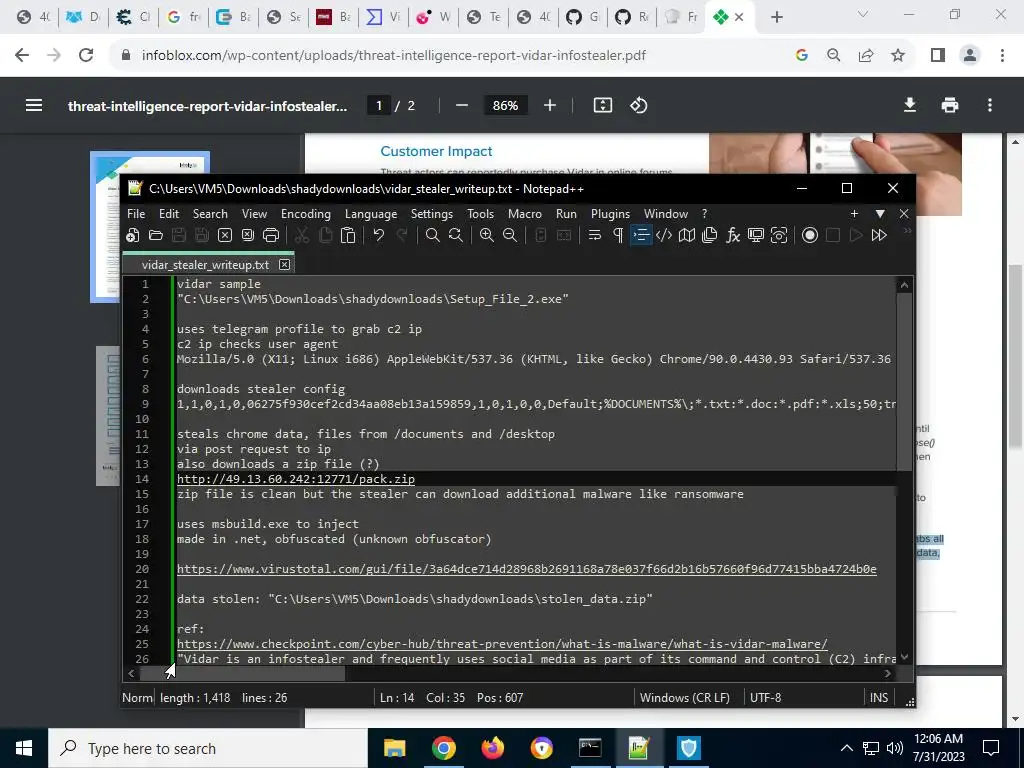This screenshot has width=1024, height=768.
Task: Expand the down-triangle dropdown in Notepad++ menu bar
Action: (x=880, y=214)
